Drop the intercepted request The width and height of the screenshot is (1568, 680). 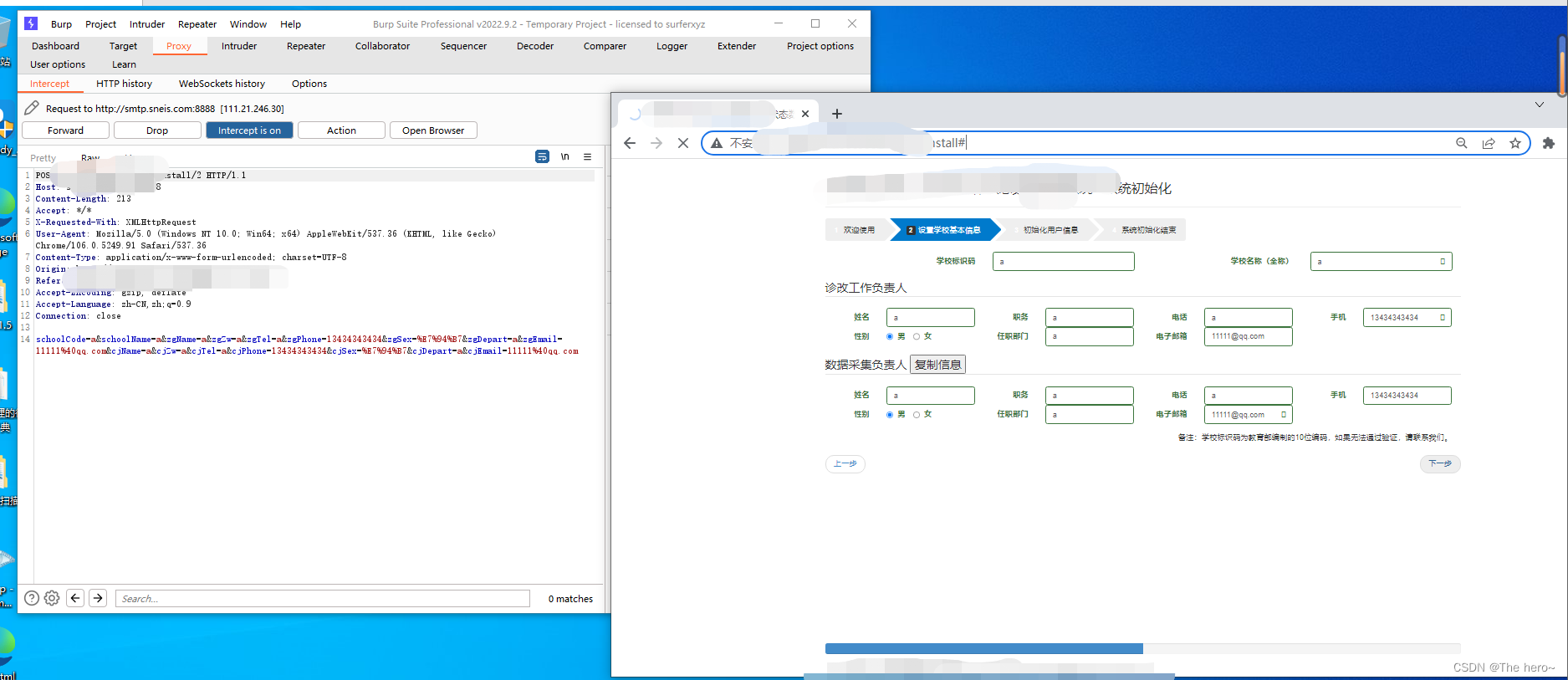[x=157, y=130]
